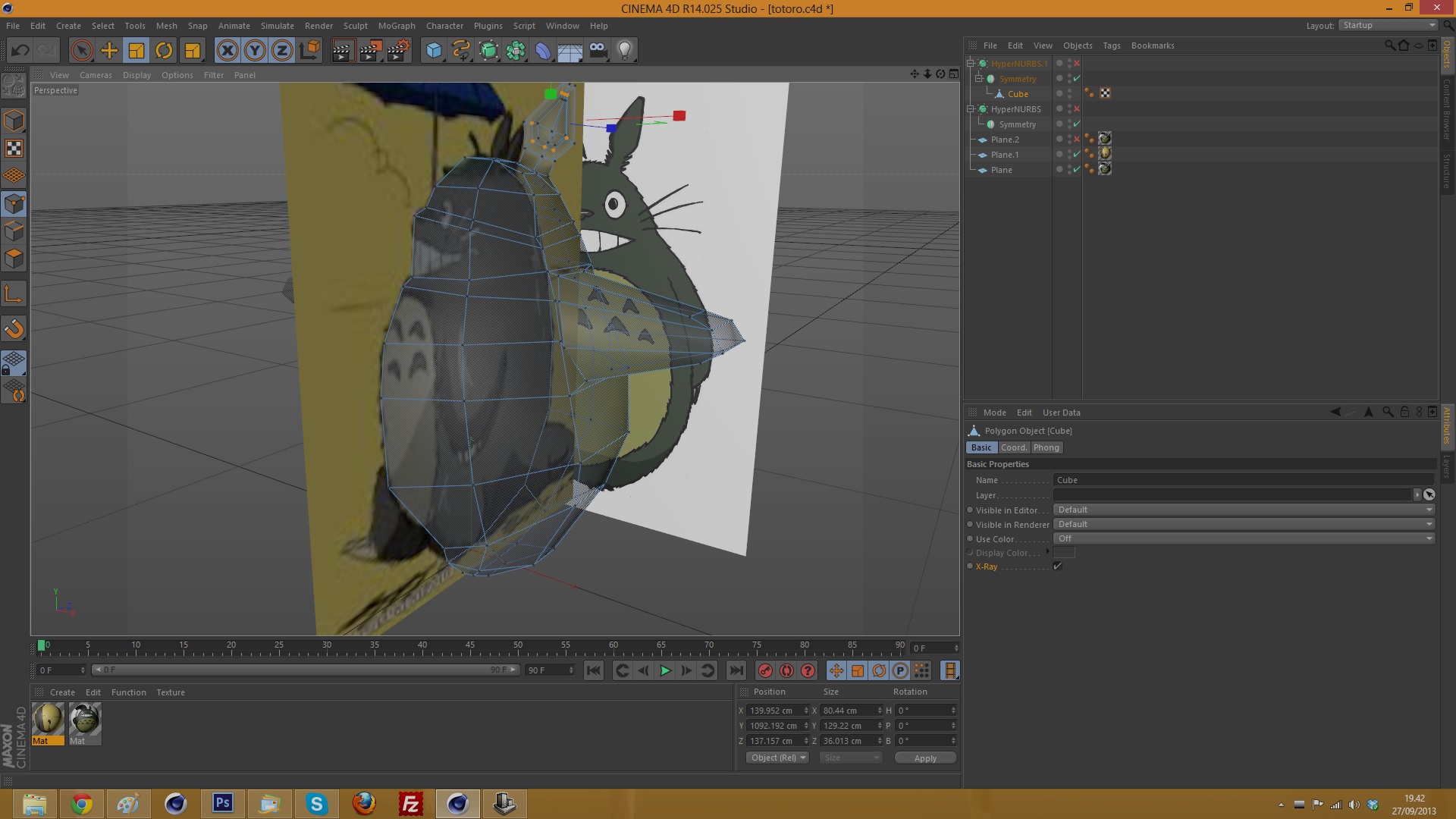The width and height of the screenshot is (1456, 819).
Task: Toggle X-axis lock icon
Action: pos(227,51)
